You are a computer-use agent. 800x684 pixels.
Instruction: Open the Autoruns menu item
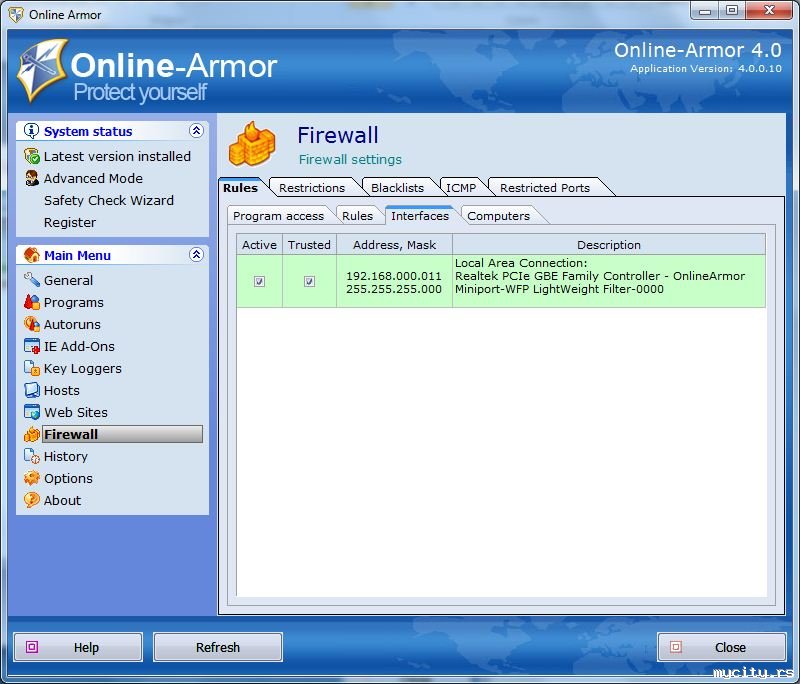coord(72,324)
